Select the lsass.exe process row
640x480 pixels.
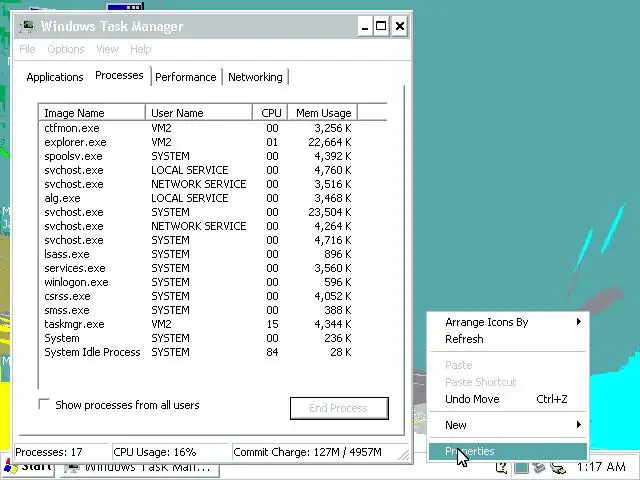coord(198,254)
